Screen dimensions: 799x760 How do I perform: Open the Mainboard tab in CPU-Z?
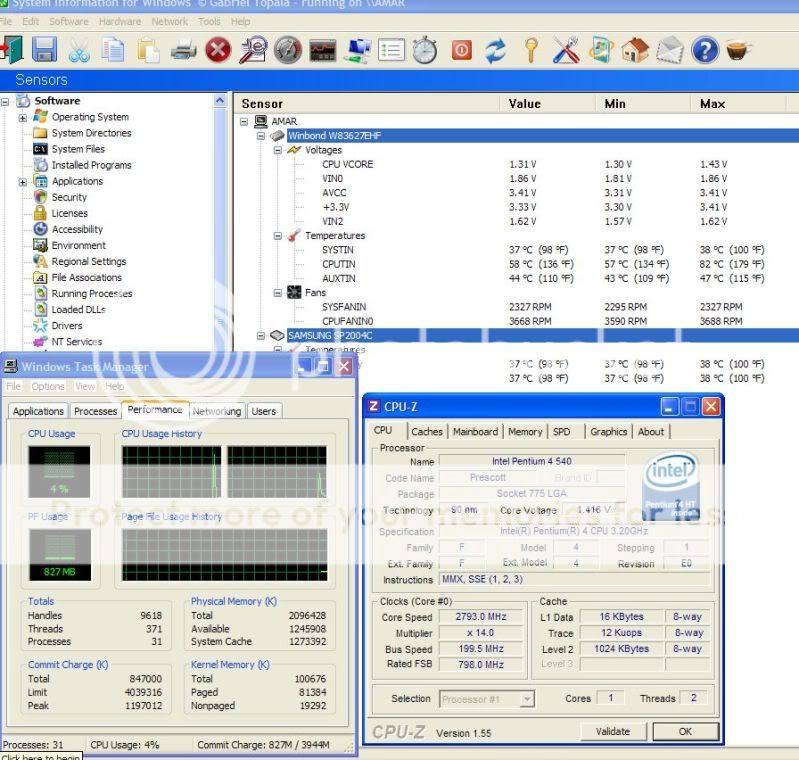pyautogui.click(x=475, y=432)
